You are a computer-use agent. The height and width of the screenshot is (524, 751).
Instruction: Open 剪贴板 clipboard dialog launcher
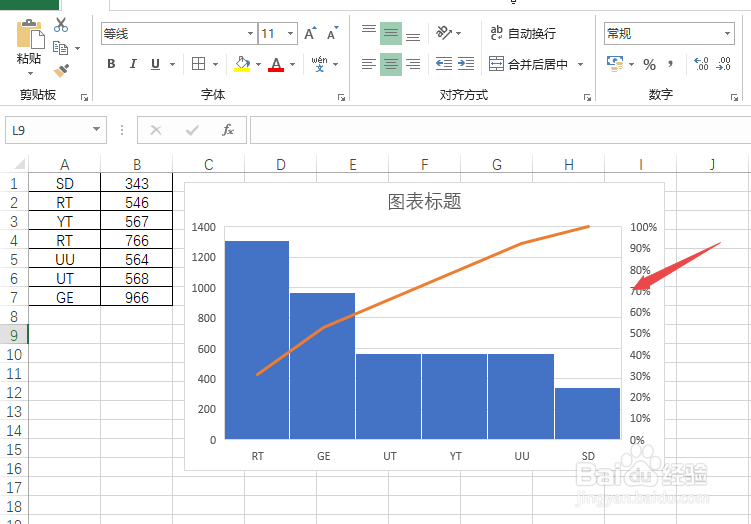84,97
